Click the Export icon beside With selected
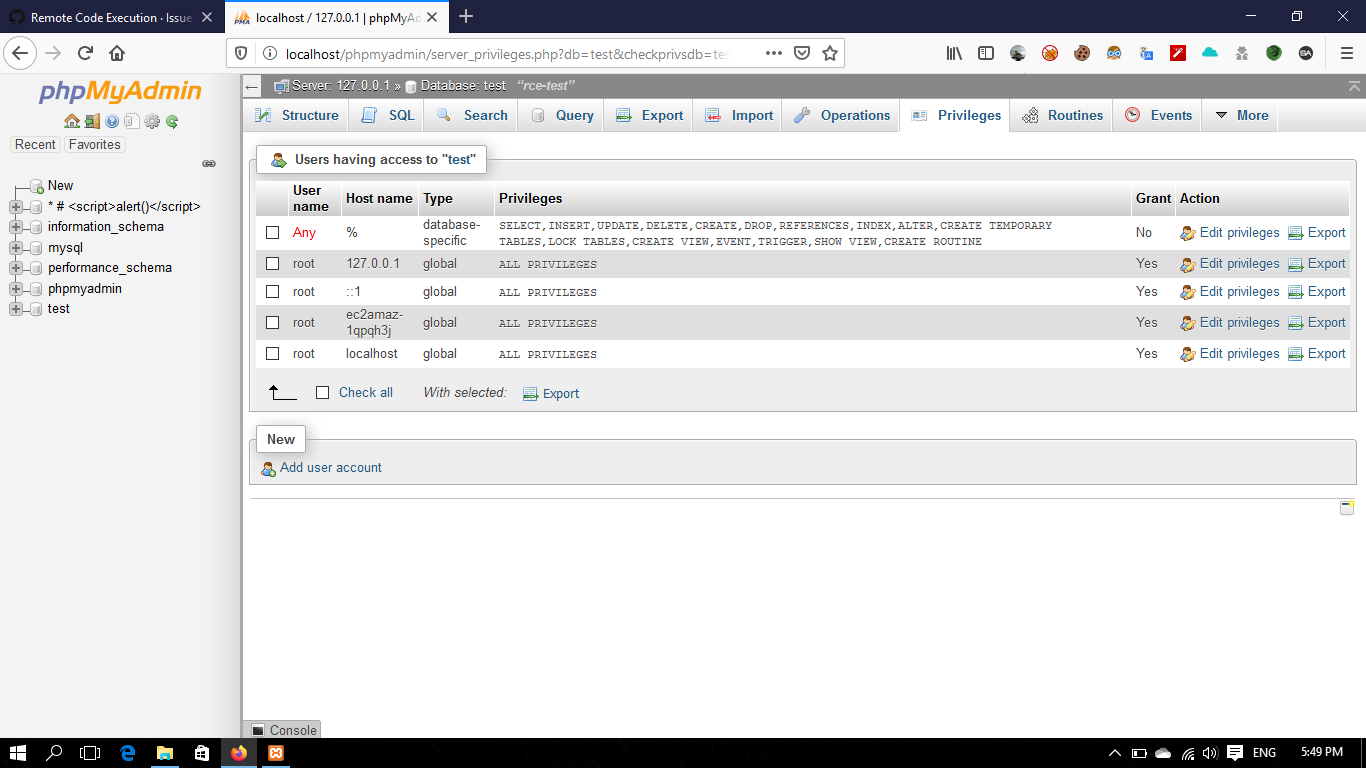Image resolution: width=1366 pixels, height=768 pixels. 531,394
